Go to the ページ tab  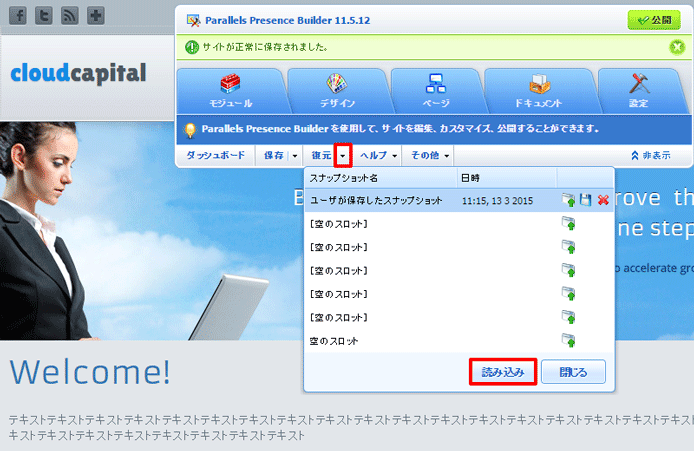[435, 91]
